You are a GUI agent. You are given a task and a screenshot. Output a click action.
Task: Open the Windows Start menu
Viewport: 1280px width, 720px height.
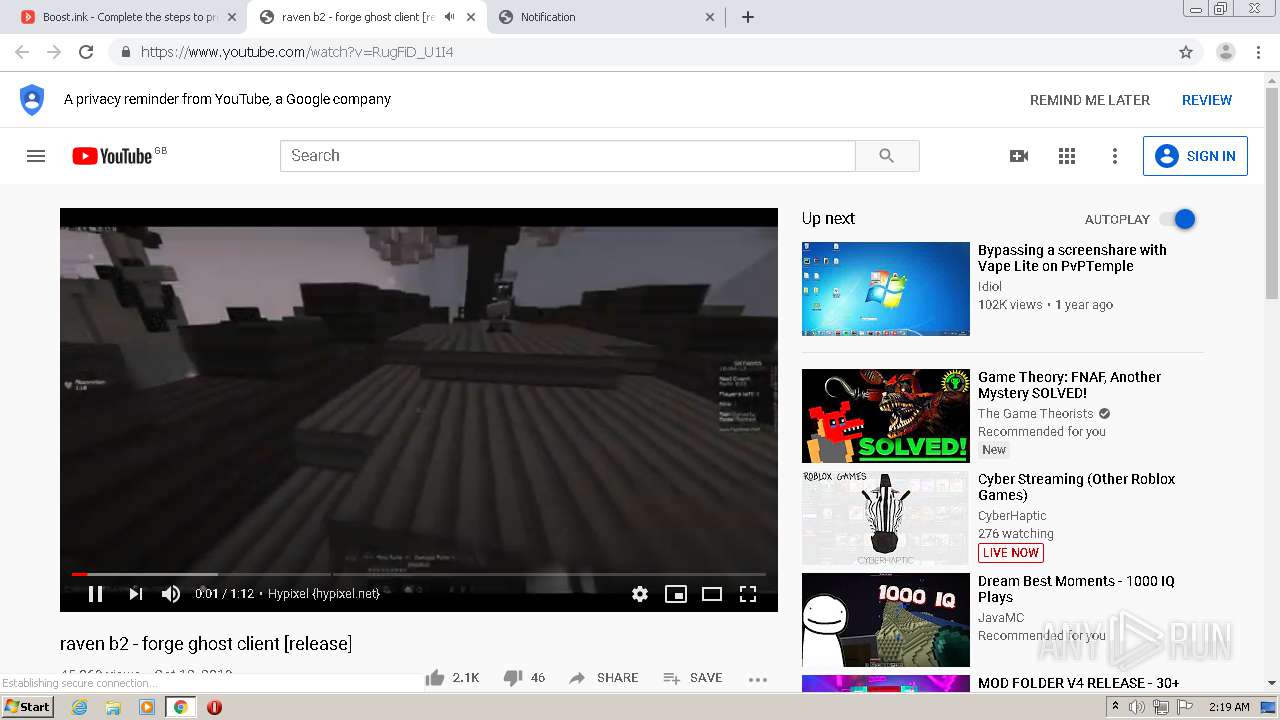pyautogui.click(x=28, y=707)
